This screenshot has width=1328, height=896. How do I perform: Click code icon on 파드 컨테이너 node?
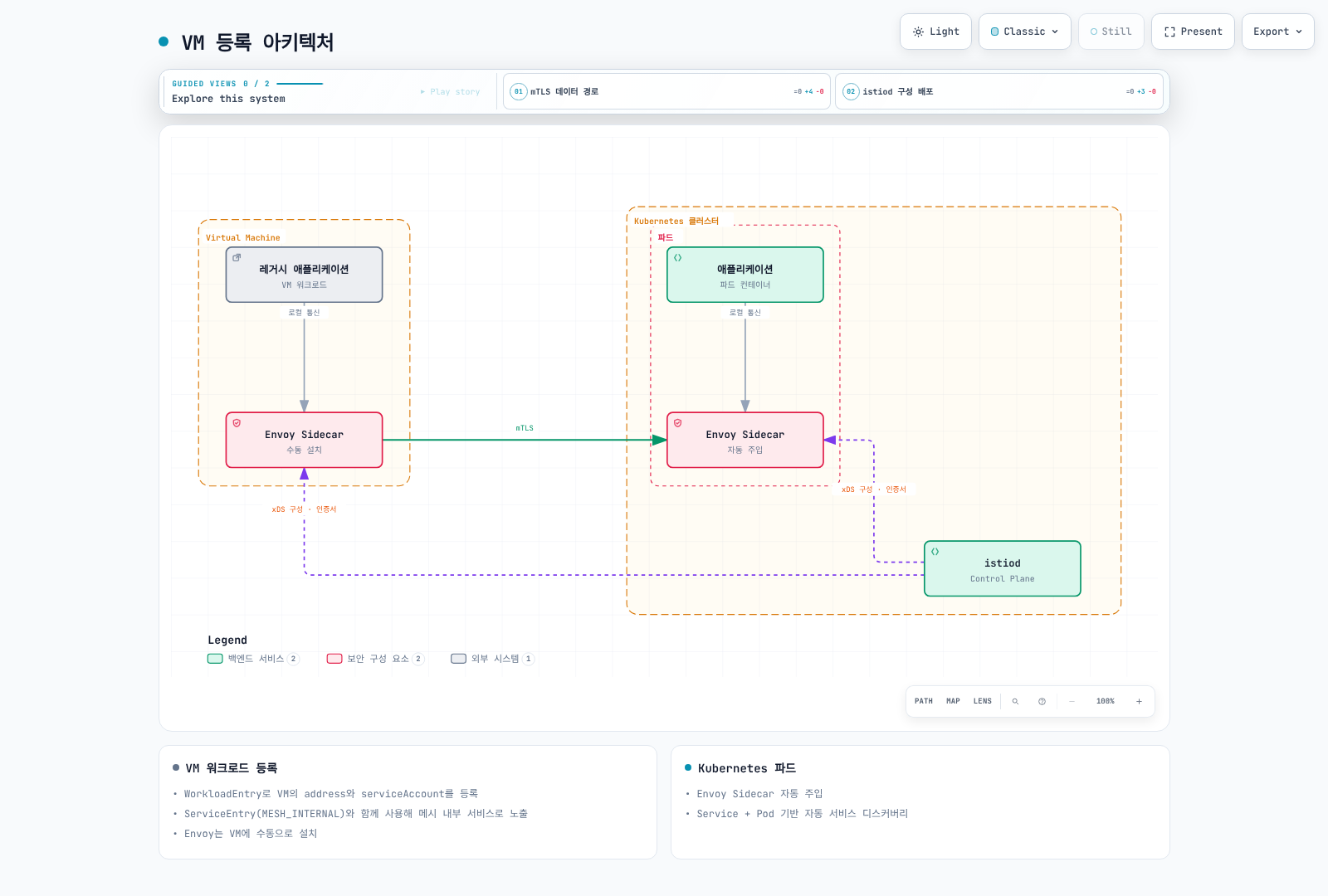[678, 257]
